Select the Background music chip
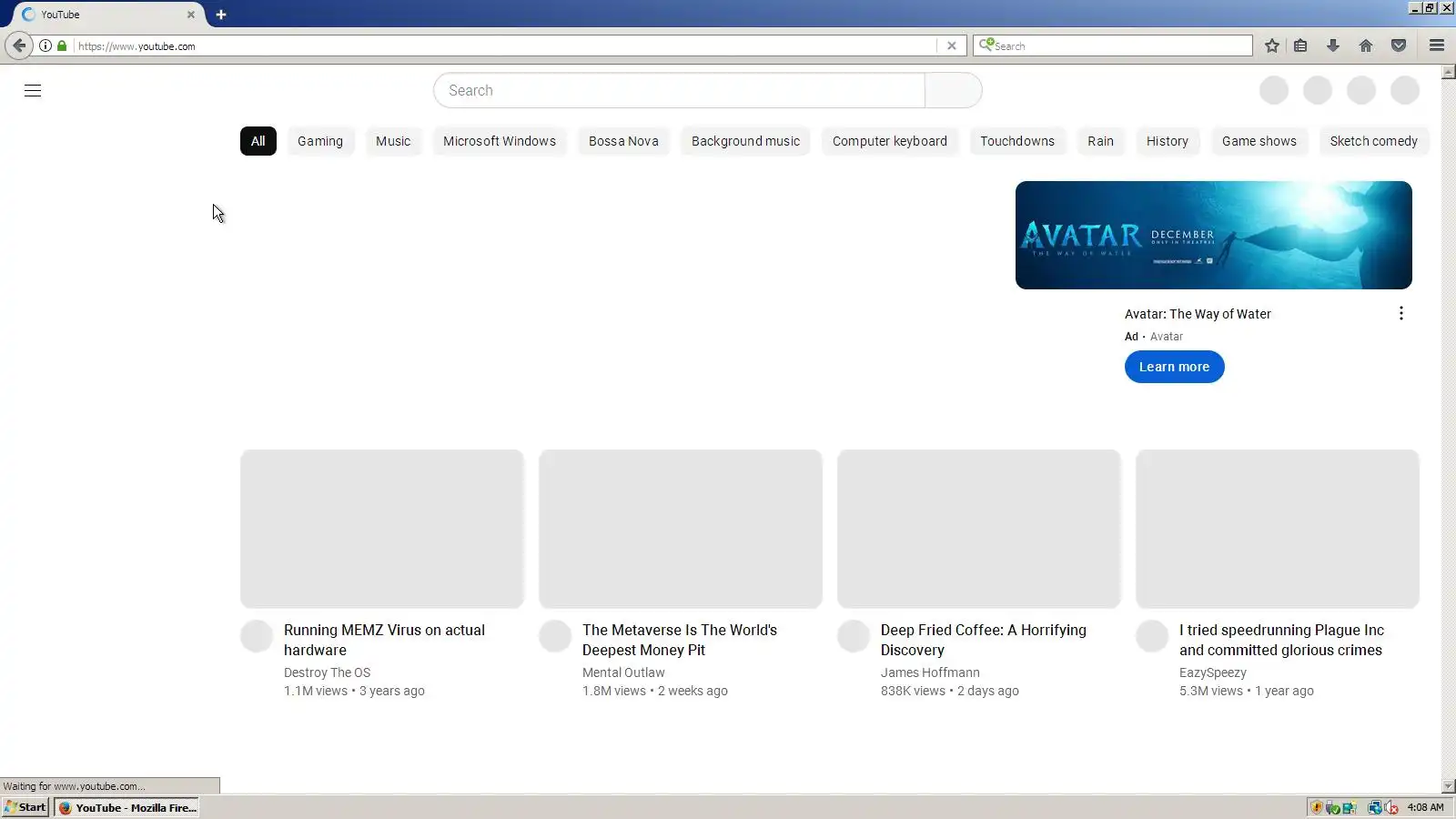This screenshot has width=1456, height=819. click(x=745, y=141)
